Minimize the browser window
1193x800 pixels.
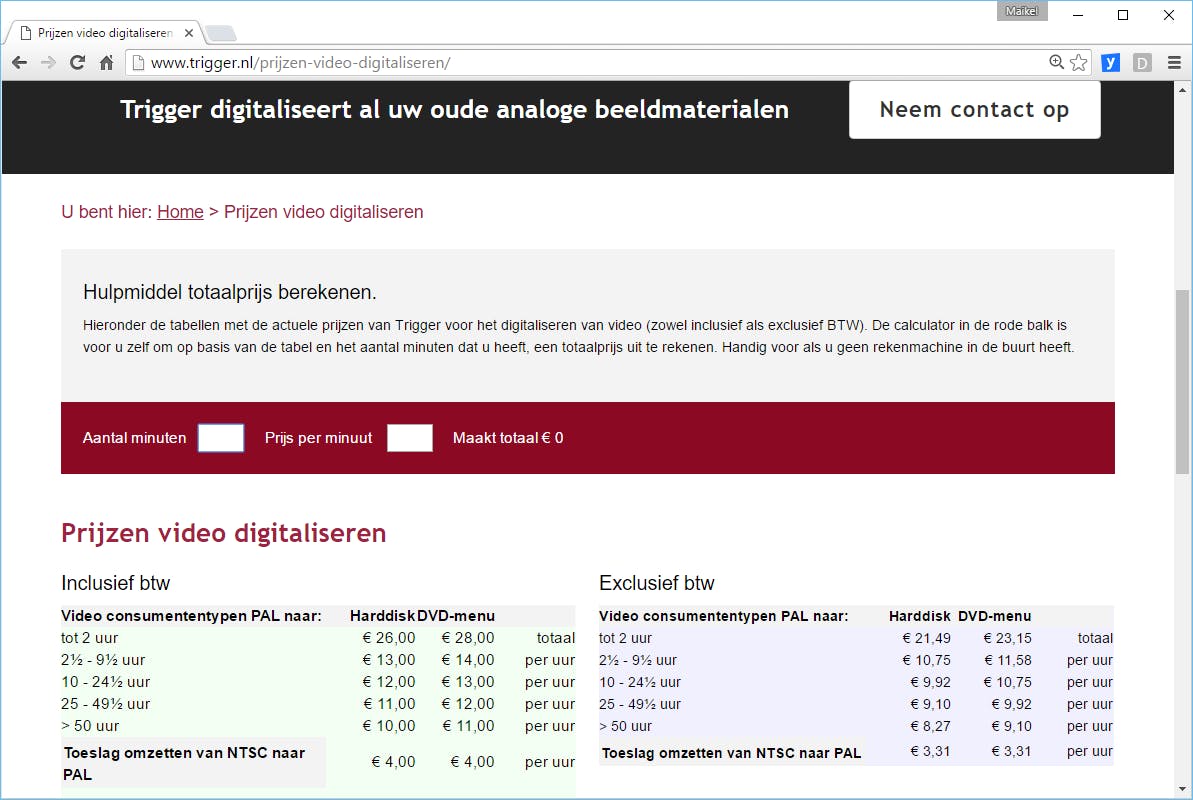click(x=1078, y=14)
